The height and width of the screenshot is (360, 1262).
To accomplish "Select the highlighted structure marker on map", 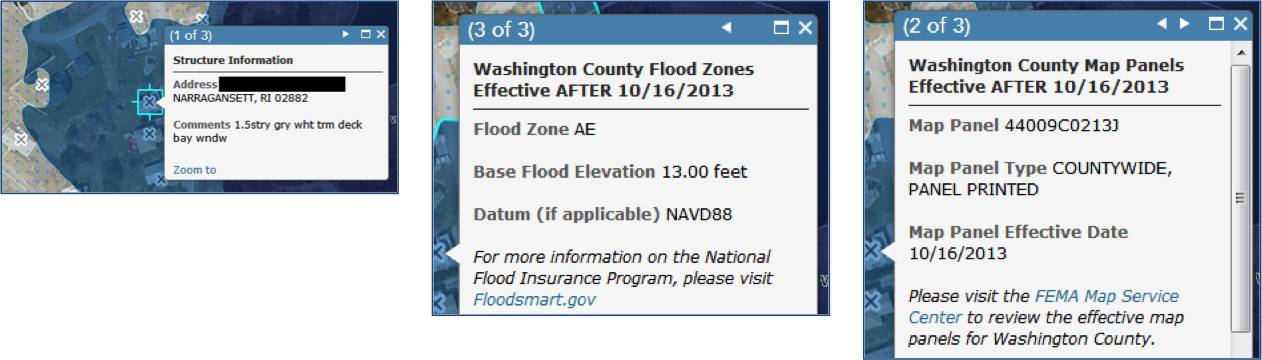I will tap(148, 102).
